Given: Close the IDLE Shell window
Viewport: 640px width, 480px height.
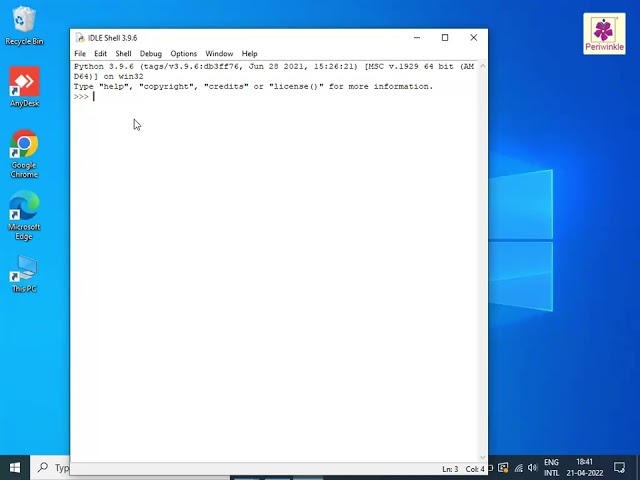Looking at the screenshot, I should [473, 38].
